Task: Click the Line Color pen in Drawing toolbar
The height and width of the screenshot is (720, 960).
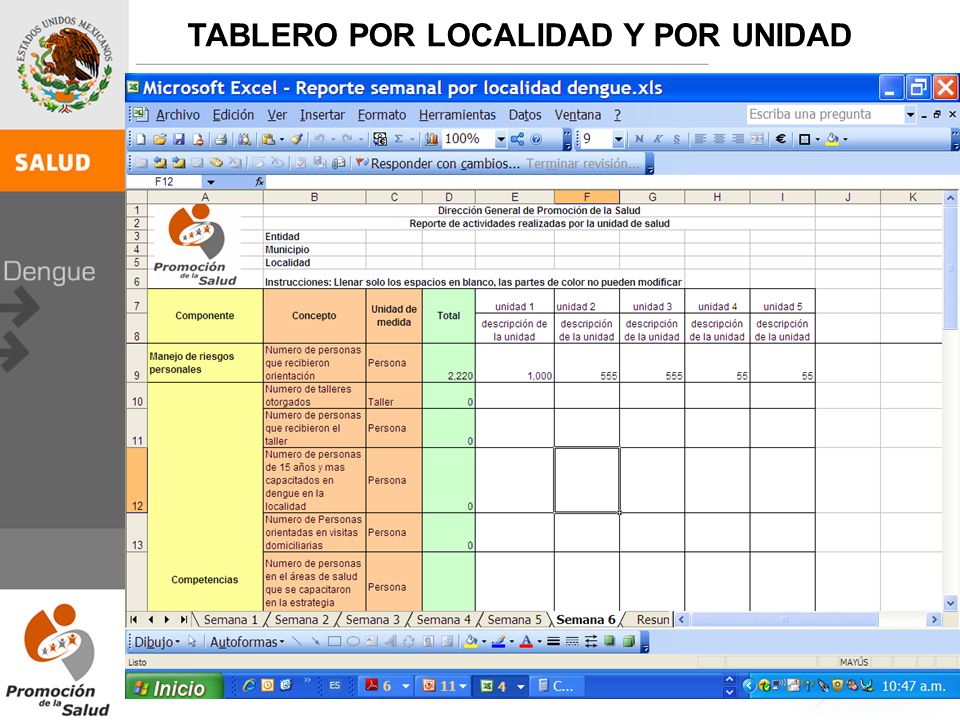Action: [x=498, y=642]
